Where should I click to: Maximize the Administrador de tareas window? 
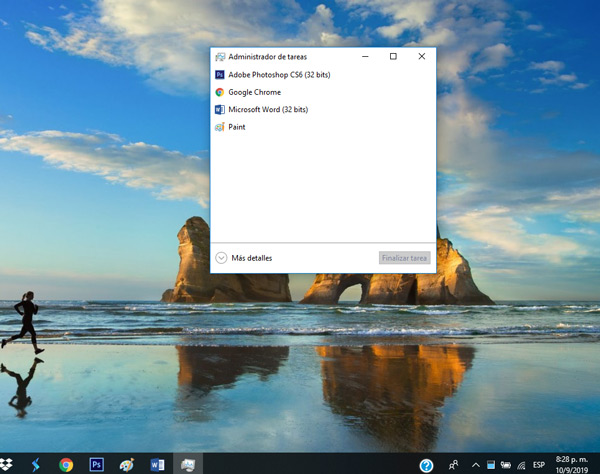click(393, 56)
